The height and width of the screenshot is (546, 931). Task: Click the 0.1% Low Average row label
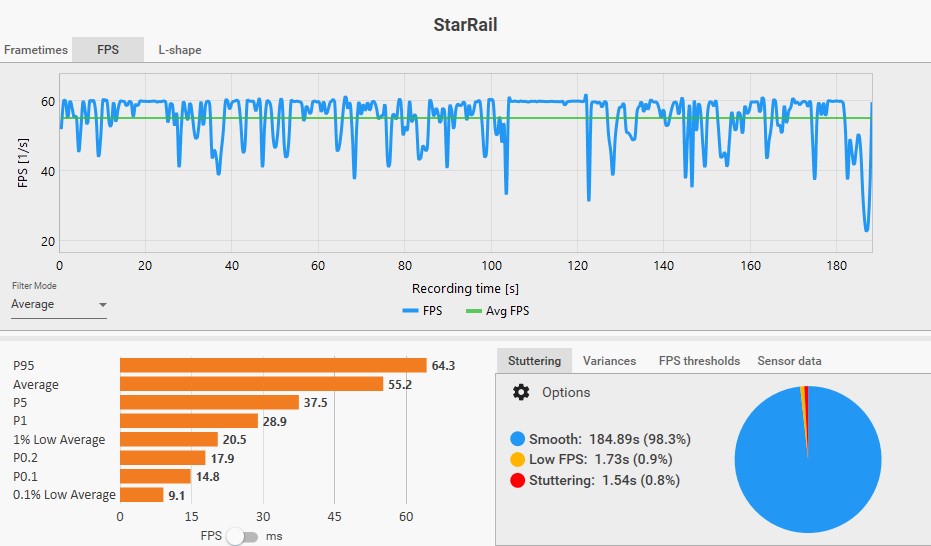tap(64, 495)
